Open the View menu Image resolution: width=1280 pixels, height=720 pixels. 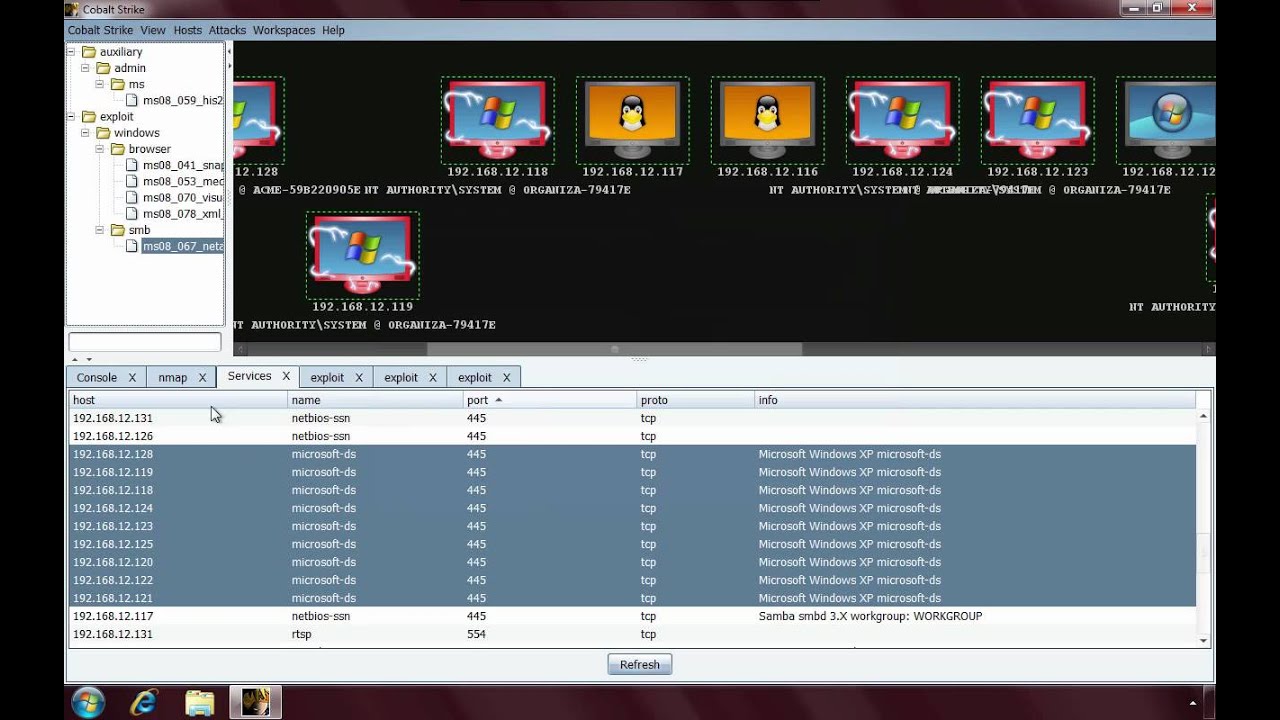[x=153, y=30]
